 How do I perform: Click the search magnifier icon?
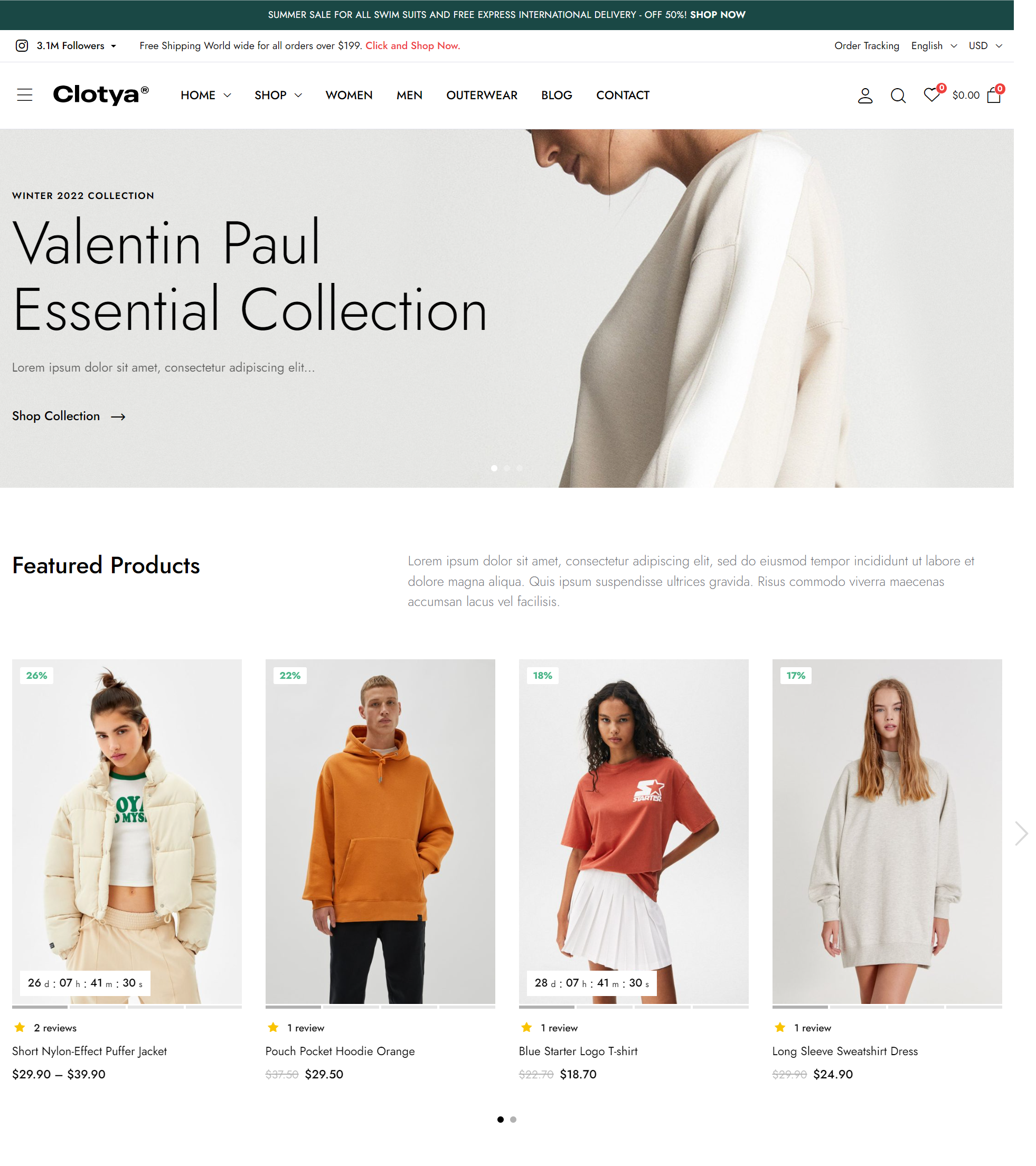click(898, 96)
